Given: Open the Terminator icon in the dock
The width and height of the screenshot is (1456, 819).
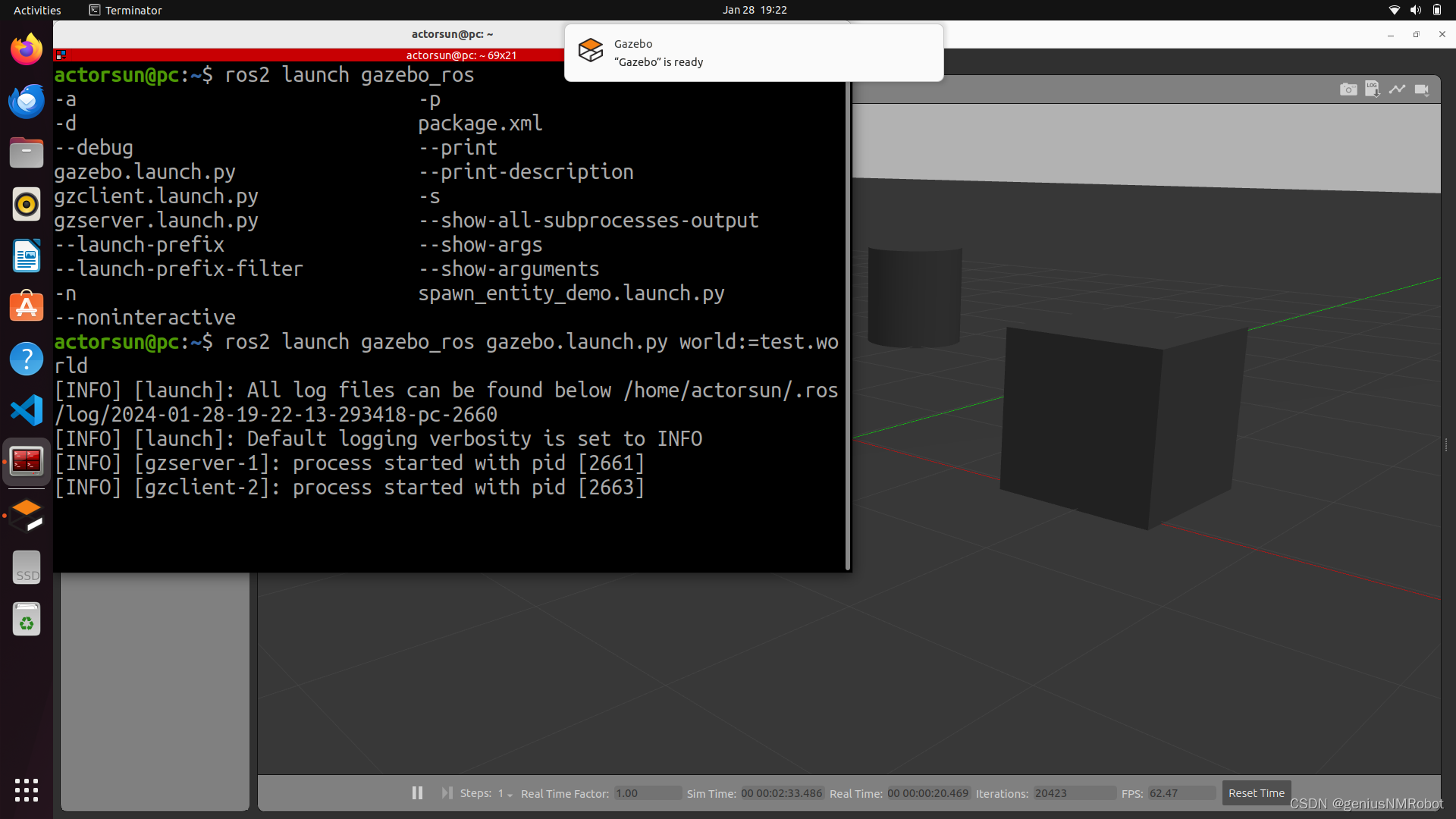Looking at the screenshot, I should point(26,461).
